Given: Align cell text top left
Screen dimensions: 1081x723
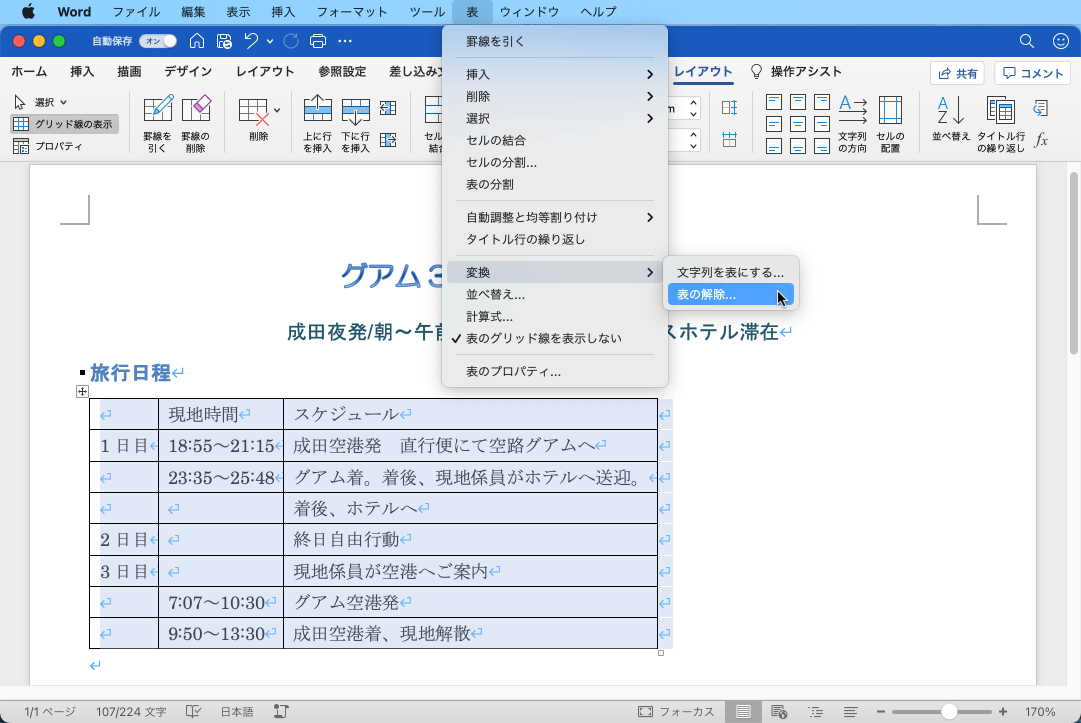Looking at the screenshot, I should [774, 103].
